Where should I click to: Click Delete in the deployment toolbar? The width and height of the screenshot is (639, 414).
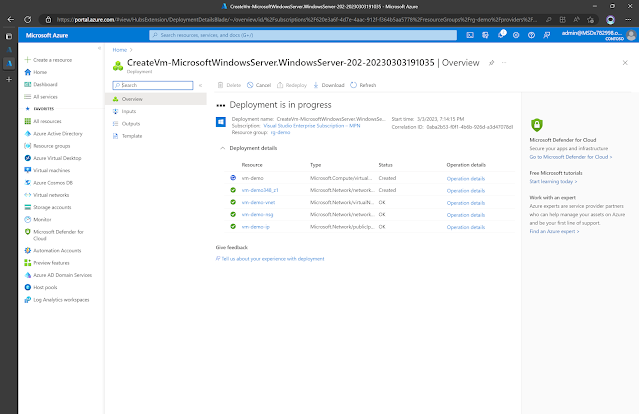pos(229,85)
